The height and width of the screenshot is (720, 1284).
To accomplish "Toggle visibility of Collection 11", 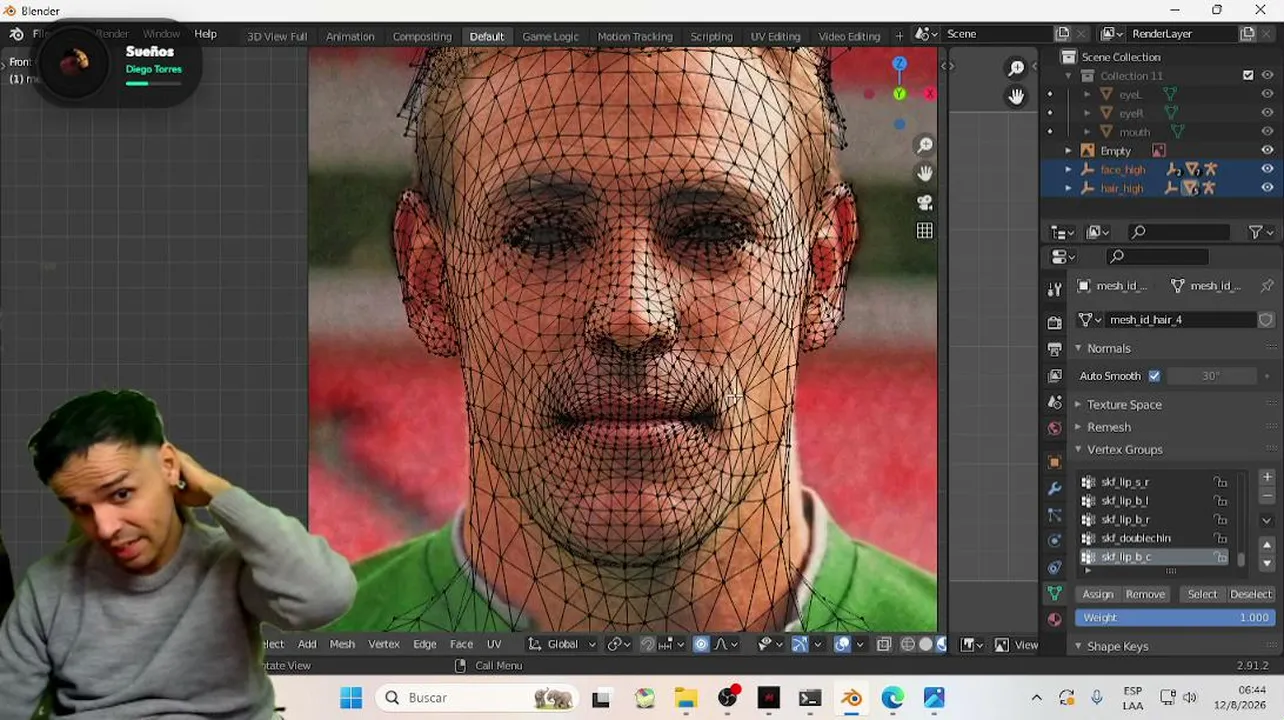I will [1267, 75].
